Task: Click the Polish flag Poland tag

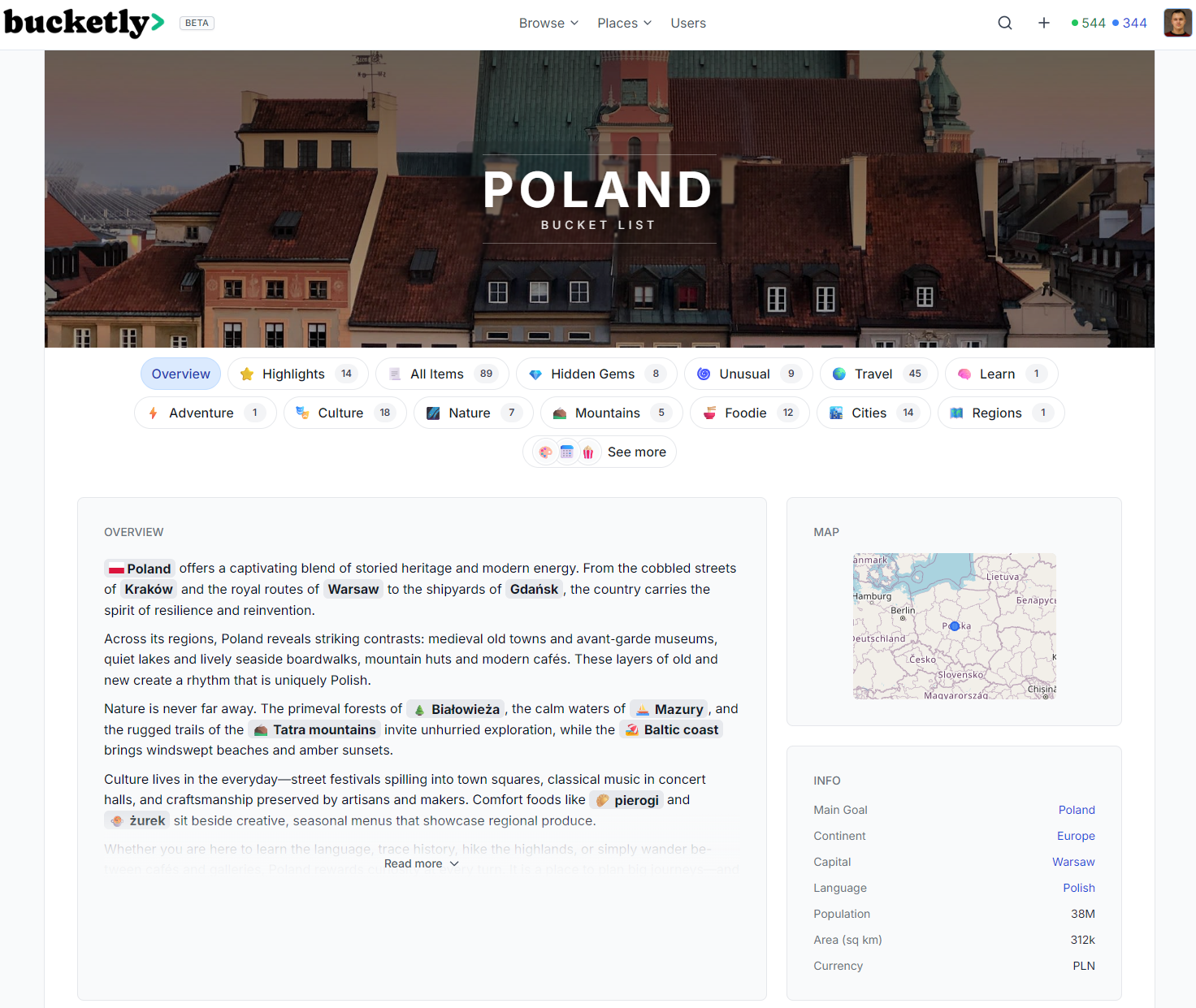Action: pos(140,569)
